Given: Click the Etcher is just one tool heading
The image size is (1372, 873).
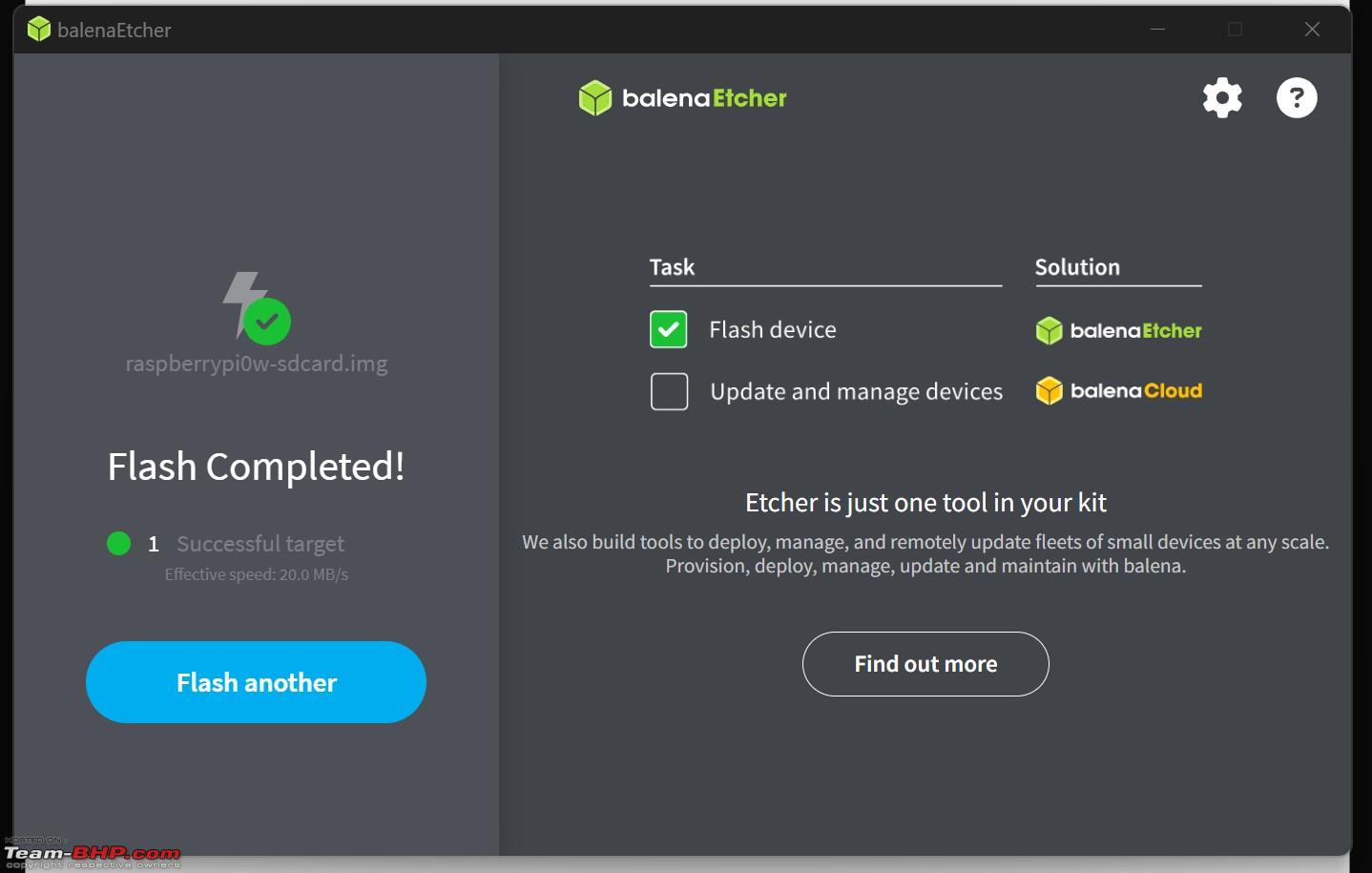Looking at the screenshot, I should (x=925, y=503).
